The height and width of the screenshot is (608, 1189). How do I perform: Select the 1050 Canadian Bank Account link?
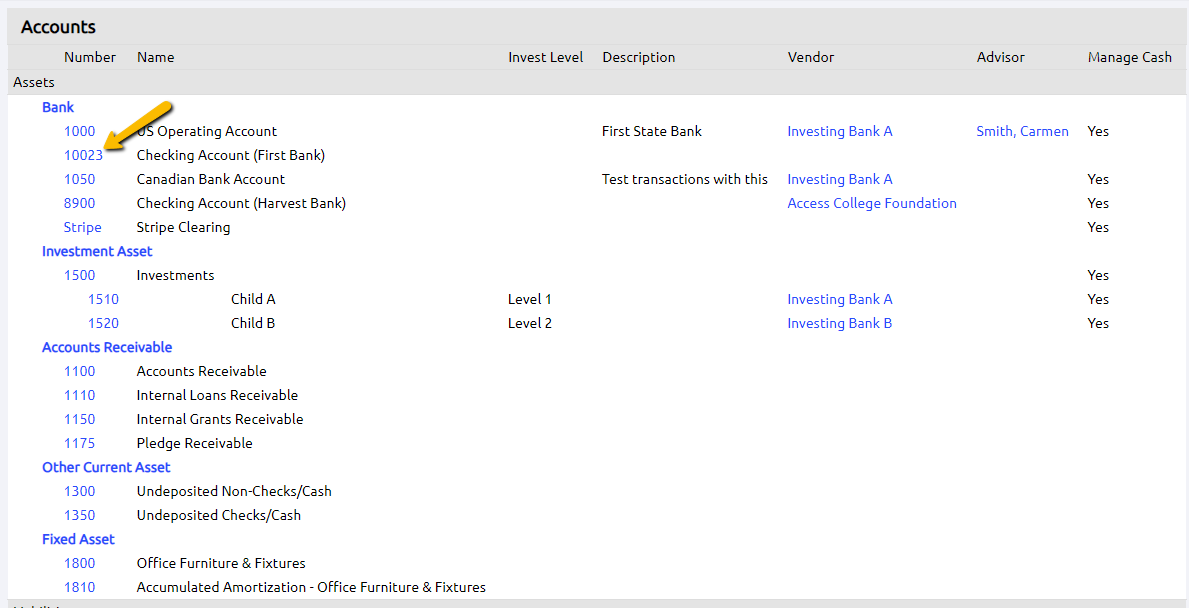pyautogui.click(x=79, y=179)
